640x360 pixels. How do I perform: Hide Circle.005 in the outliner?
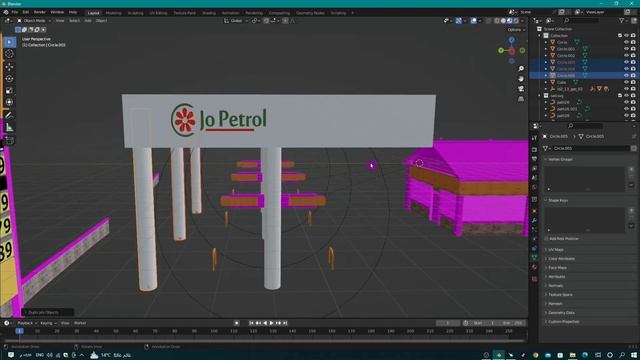click(x=627, y=76)
